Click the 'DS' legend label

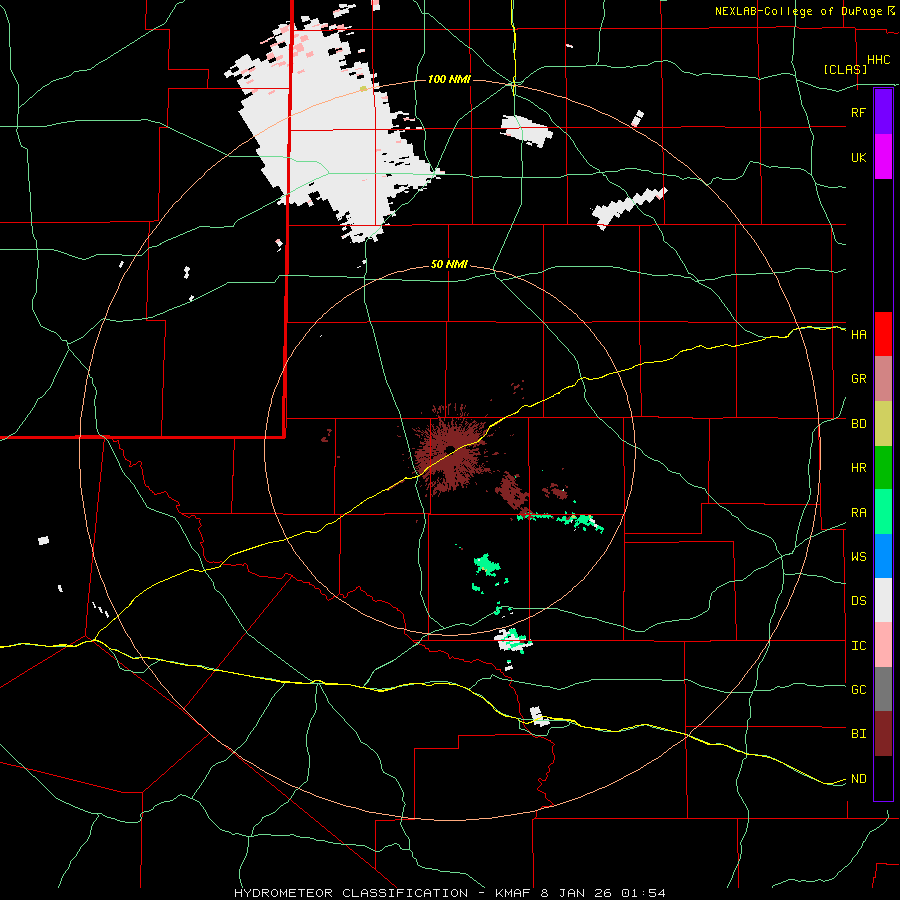[858, 601]
